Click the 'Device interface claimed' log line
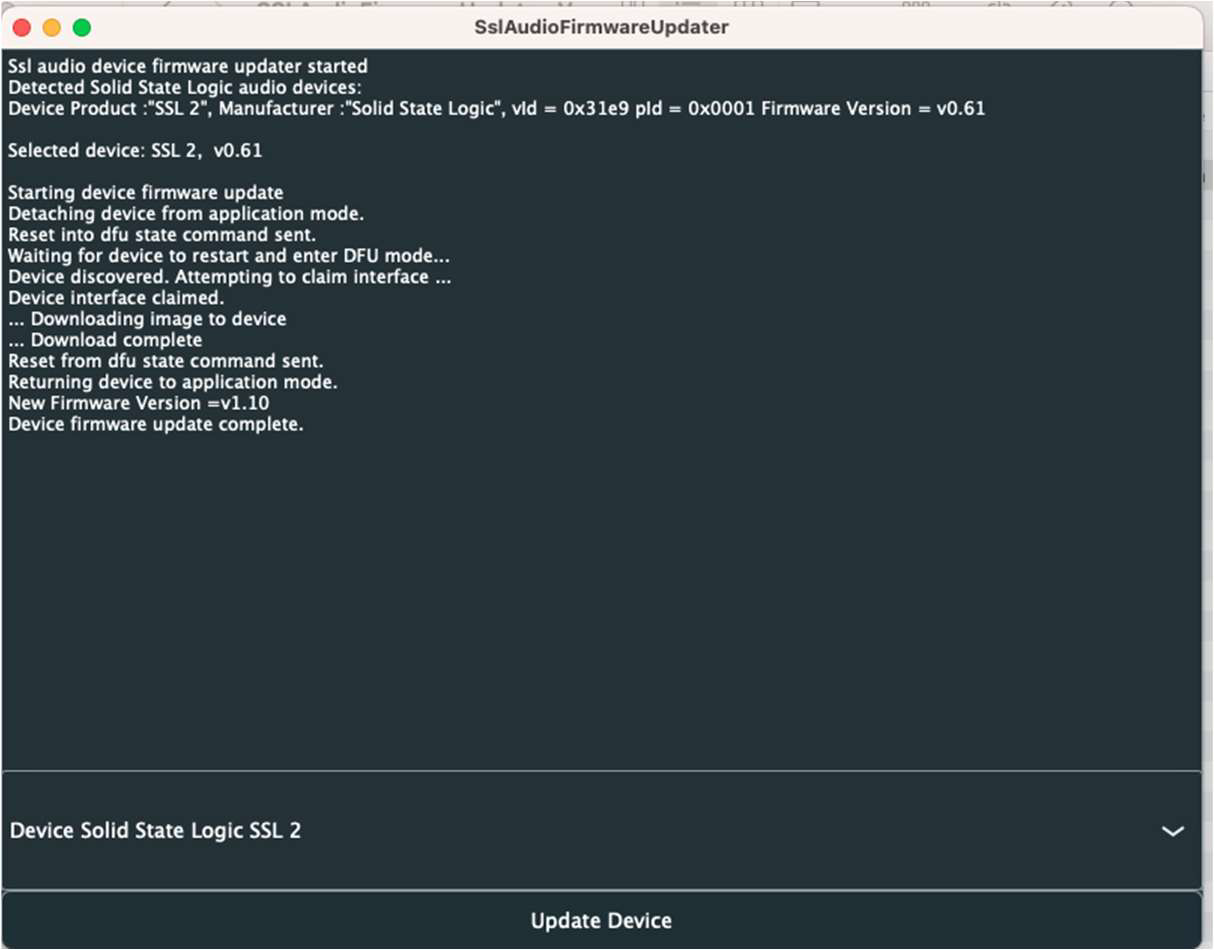Screen dimensions: 1214x950 (116, 298)
